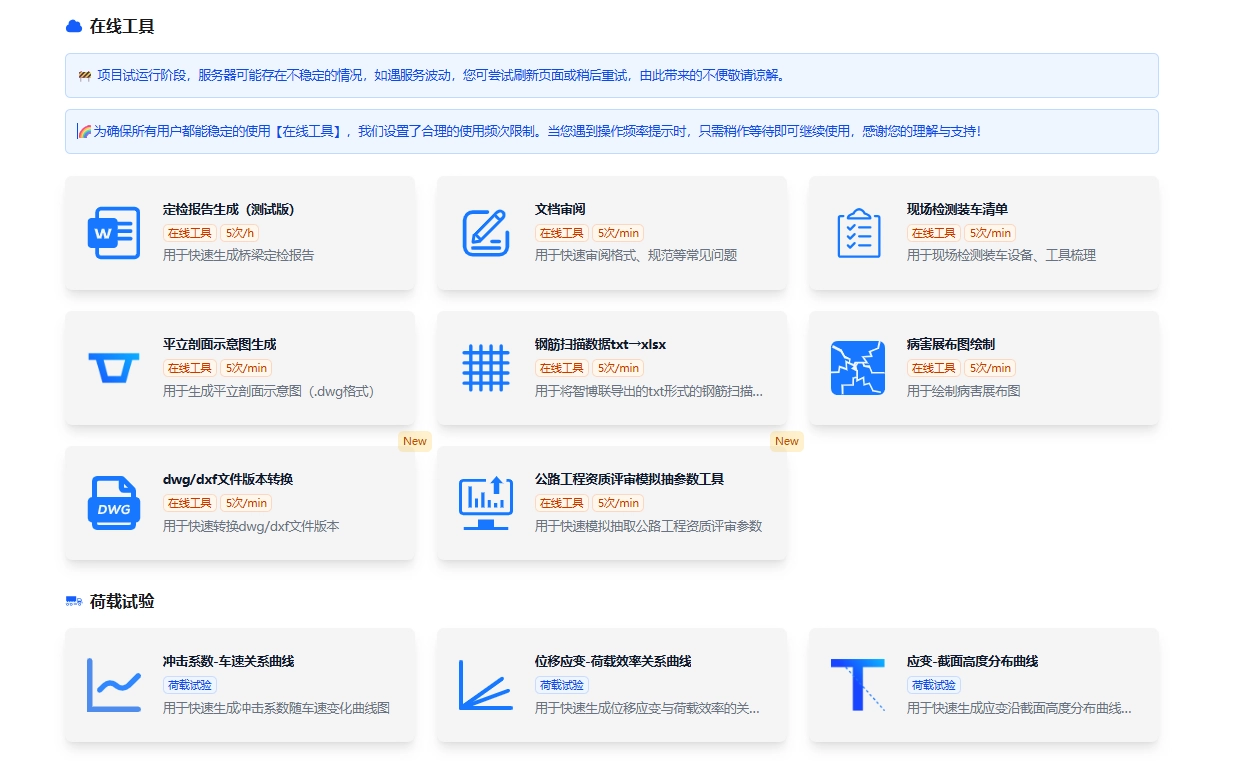
Task: Click the DWG file icon for版本转换 tool
Action: point(113,503)
